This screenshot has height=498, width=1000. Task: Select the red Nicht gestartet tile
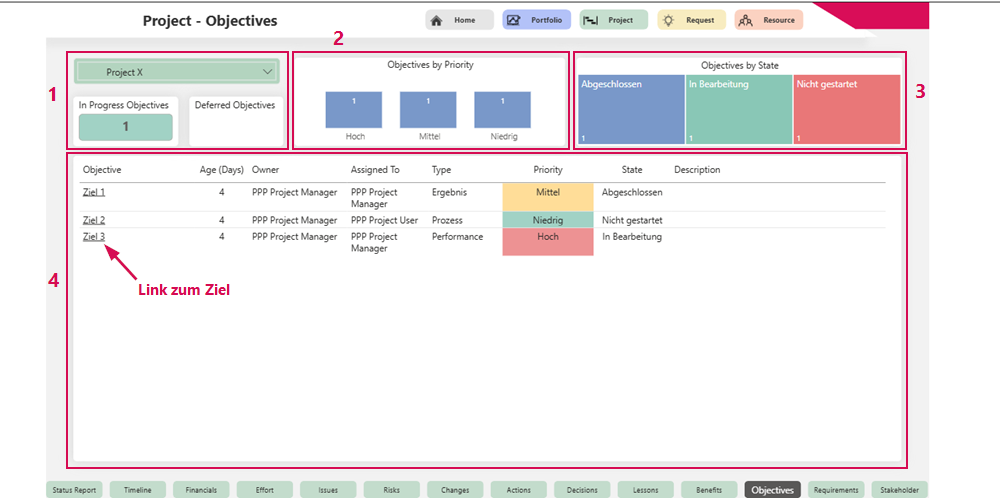click(846, 109)
